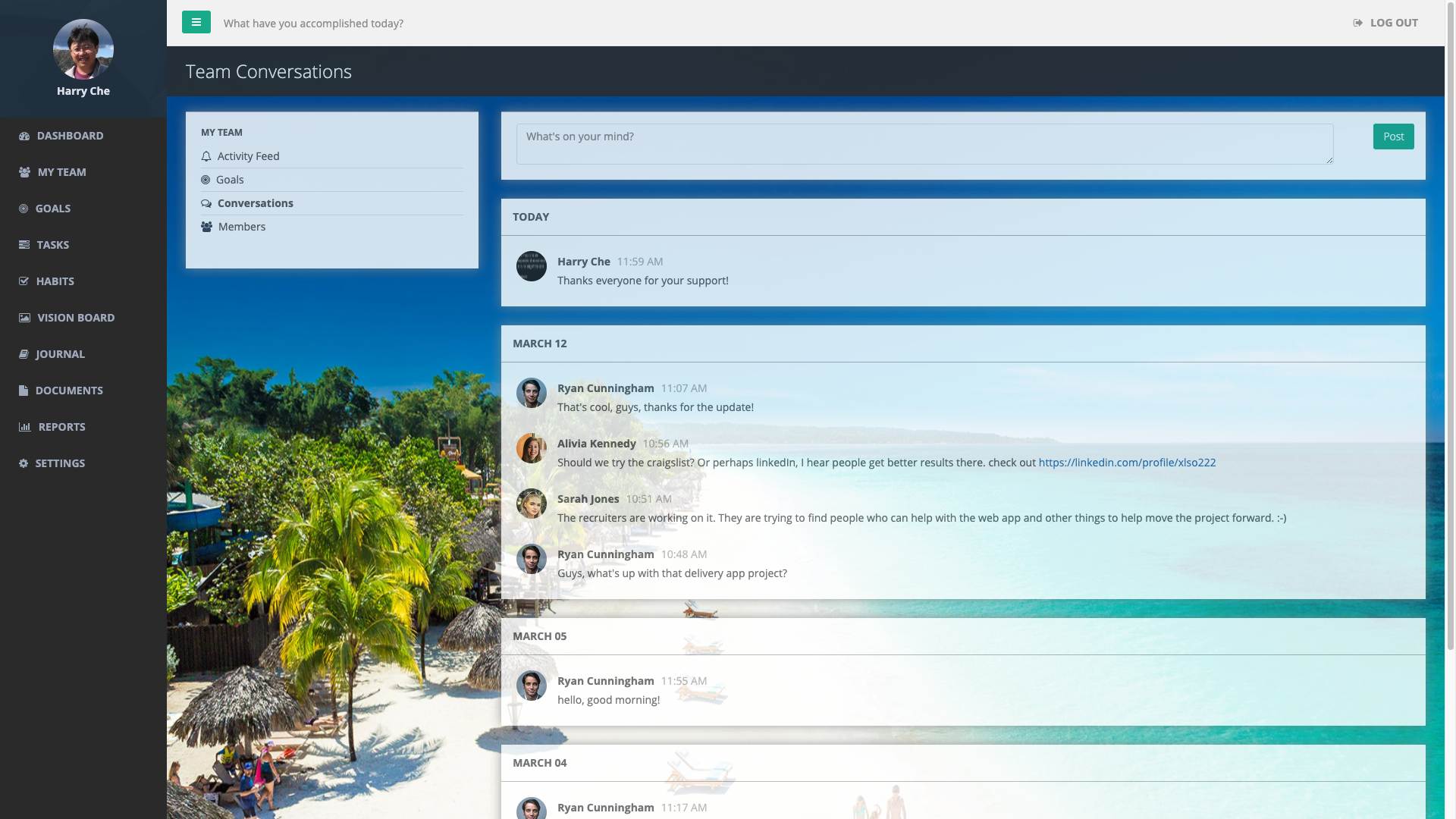Click the Settings gear icon
1456x819 pixels.
click(24, 463)
